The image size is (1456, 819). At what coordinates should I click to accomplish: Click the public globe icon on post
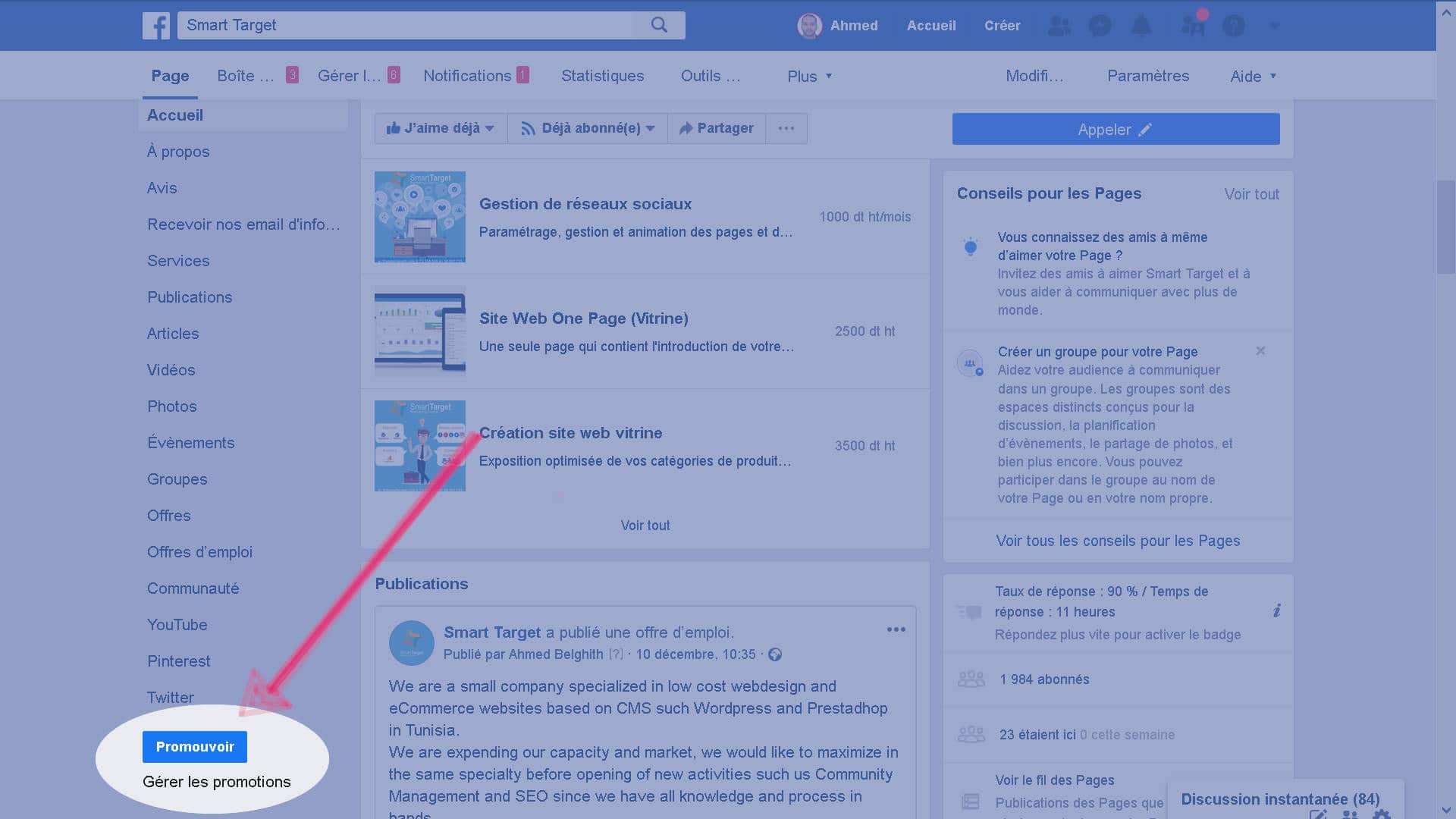click(775, 654)
